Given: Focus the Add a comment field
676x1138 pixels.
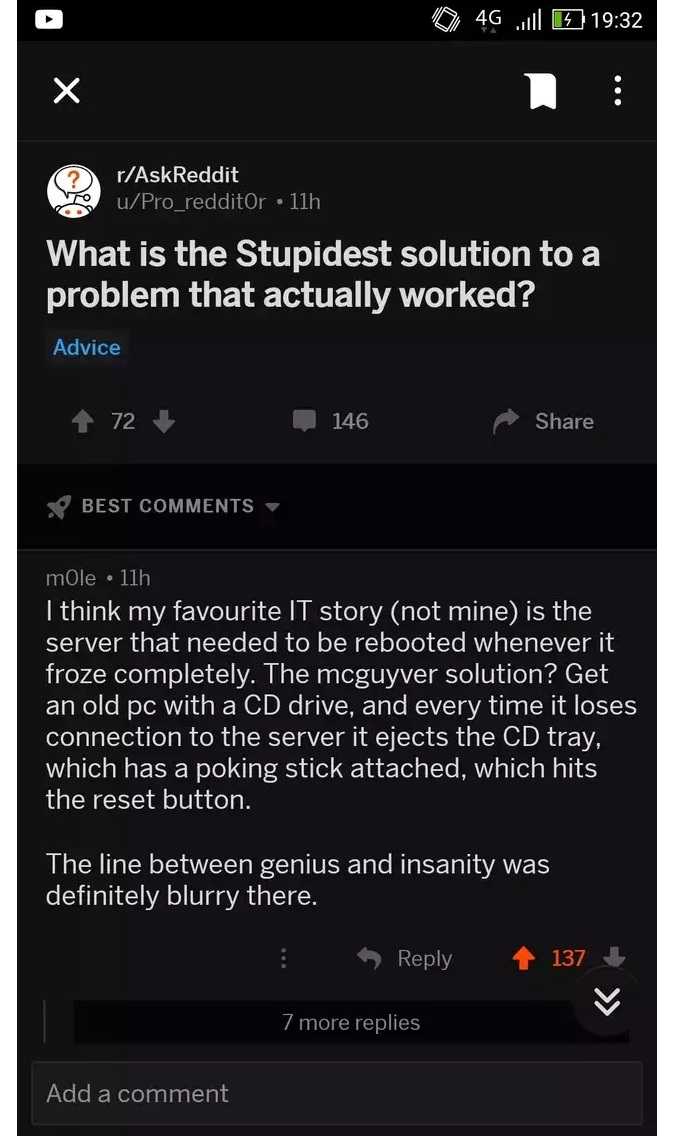Looking at the screenshot, I should click(337, 1094).
